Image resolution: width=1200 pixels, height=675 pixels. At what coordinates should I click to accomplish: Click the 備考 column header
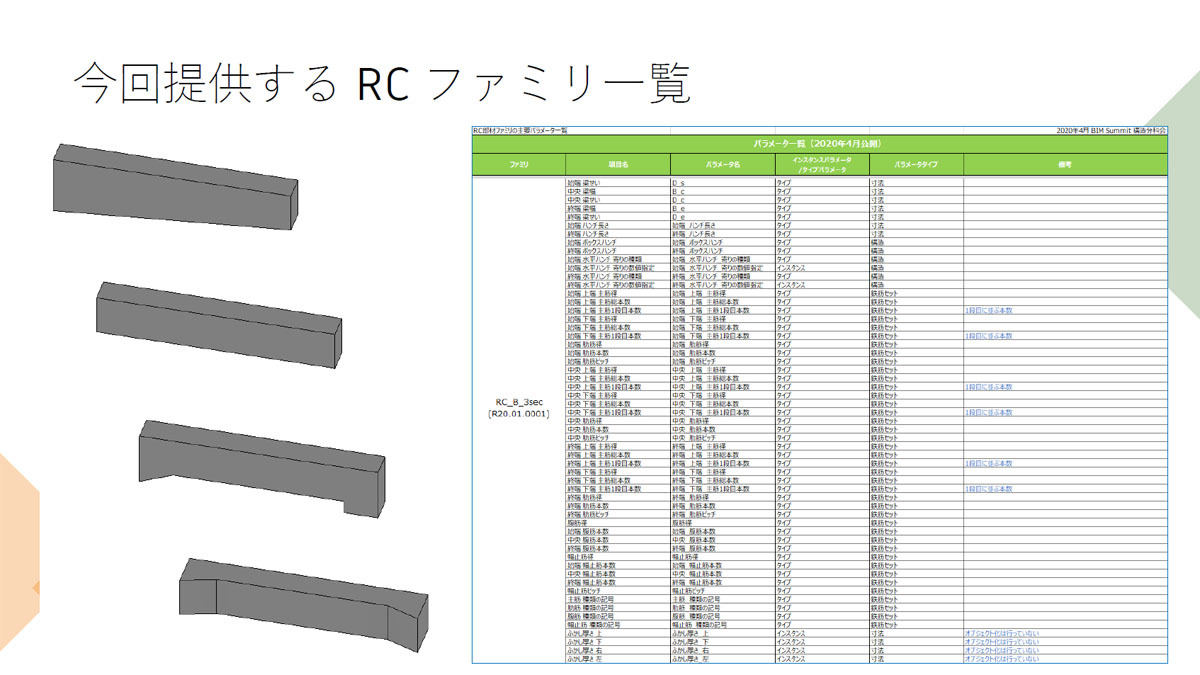coord(1064,165)
